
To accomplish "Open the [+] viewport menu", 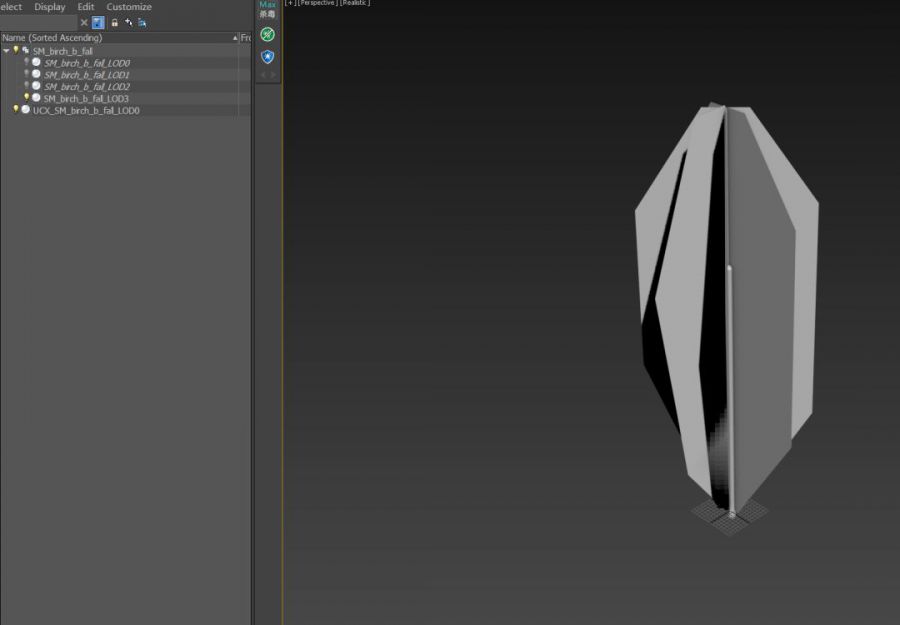I will point(290,3).
